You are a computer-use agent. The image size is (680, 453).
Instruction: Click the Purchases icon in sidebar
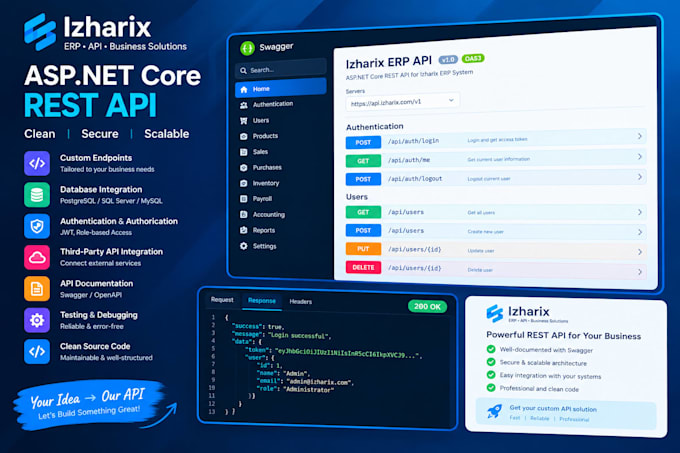coord(244,168)
